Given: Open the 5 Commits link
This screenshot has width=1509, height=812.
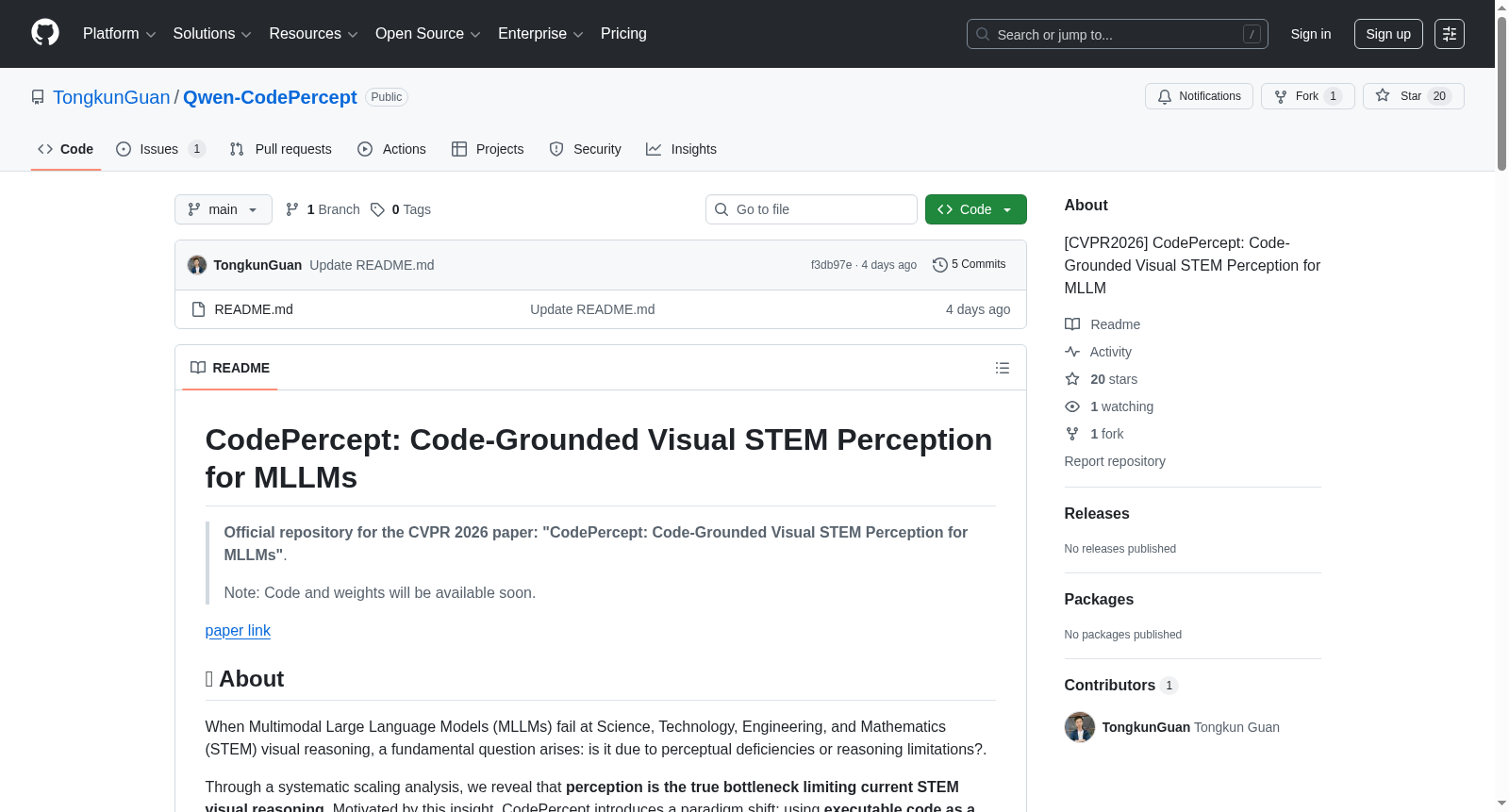Looking at the screenshot, I should [x=969, y=265].
